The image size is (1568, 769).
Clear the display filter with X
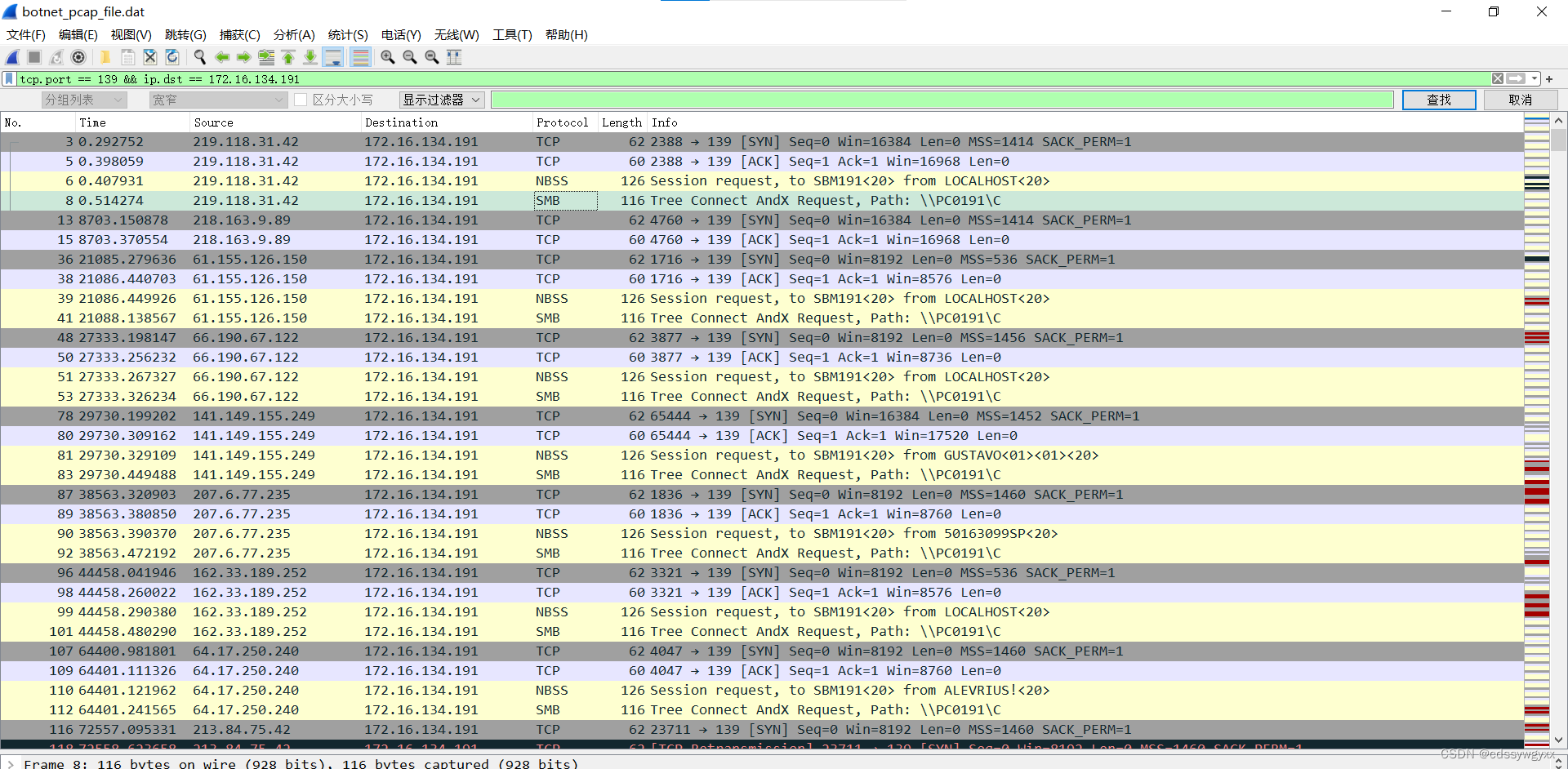click(1498, 79)
